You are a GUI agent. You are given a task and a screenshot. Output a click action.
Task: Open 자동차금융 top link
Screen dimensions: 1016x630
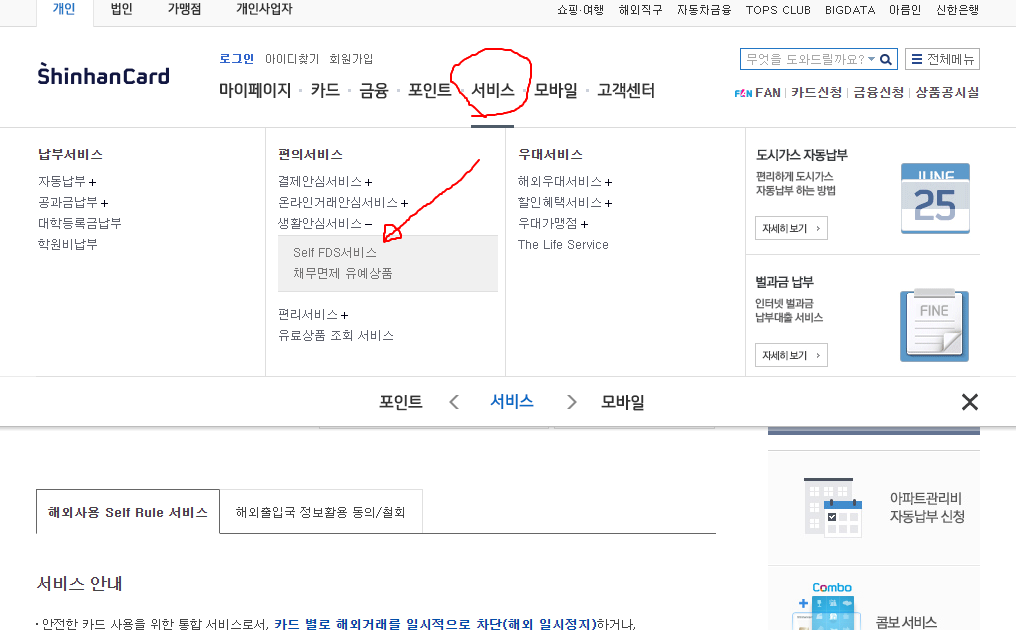tap(704, 10)
